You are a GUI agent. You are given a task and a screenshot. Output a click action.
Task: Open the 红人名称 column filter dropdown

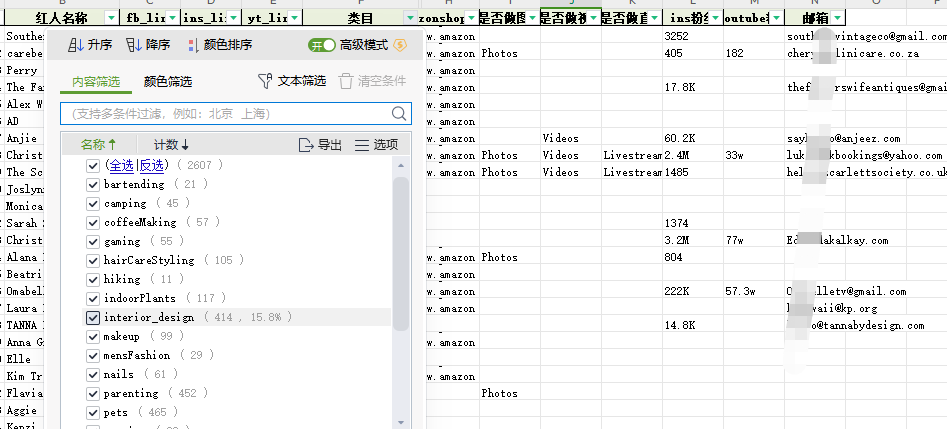click(109, 18)
